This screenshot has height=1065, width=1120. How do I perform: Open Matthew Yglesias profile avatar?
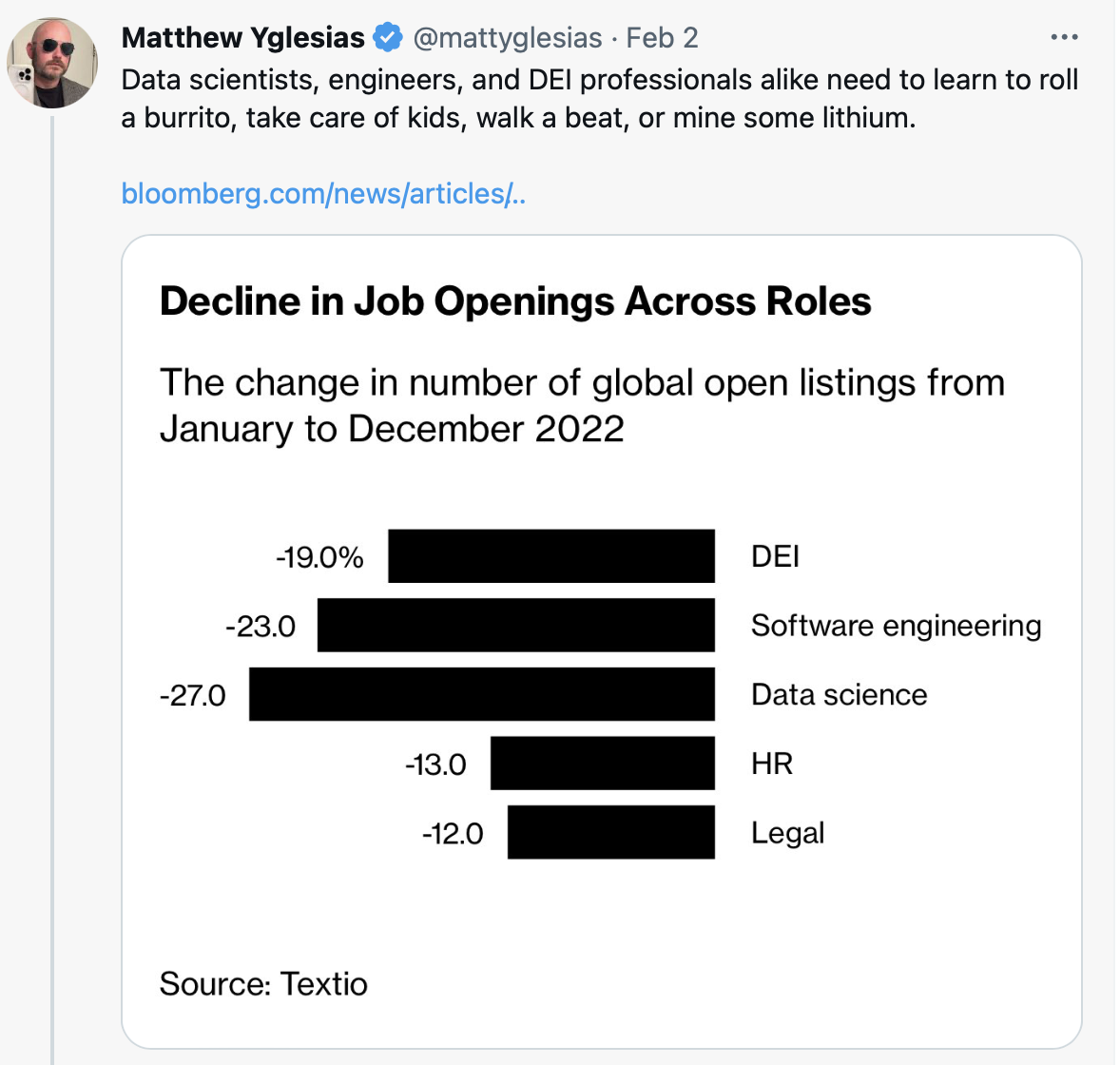pyautogui.click(x=52, y=63)
